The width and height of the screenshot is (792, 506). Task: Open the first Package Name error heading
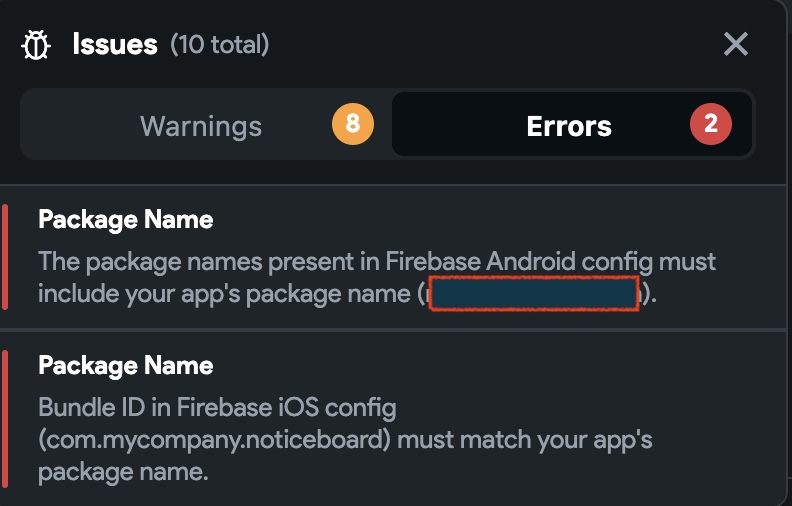(126, 220)
